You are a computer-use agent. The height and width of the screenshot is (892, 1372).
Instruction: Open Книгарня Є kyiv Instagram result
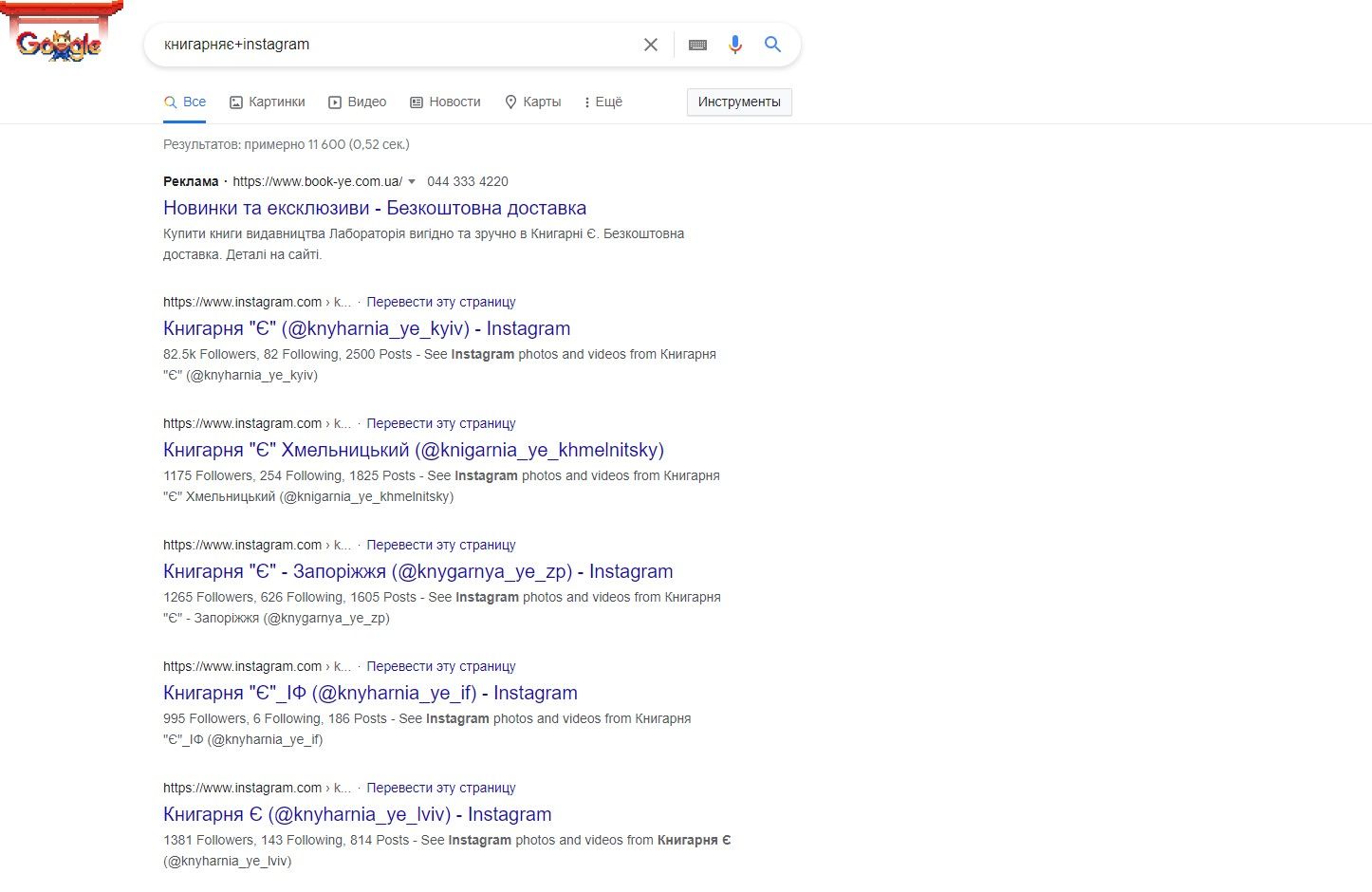[x=366, y=328]
